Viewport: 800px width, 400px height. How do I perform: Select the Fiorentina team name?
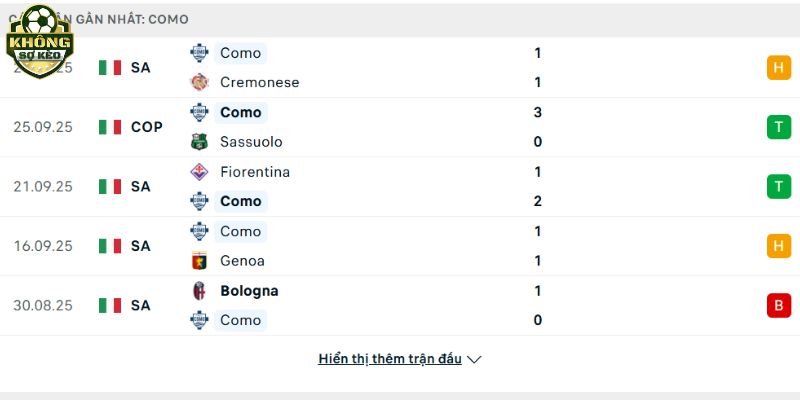(x=255, y=172)
